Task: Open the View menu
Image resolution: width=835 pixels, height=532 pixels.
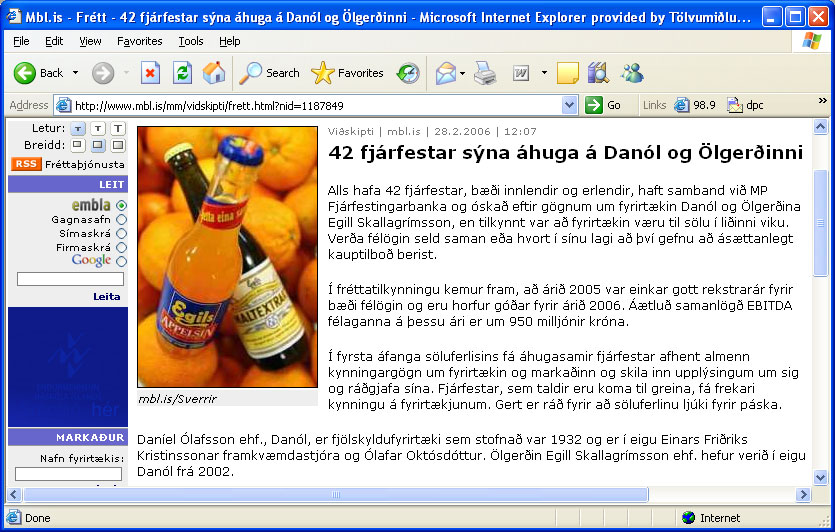Action: click(90, 41)
